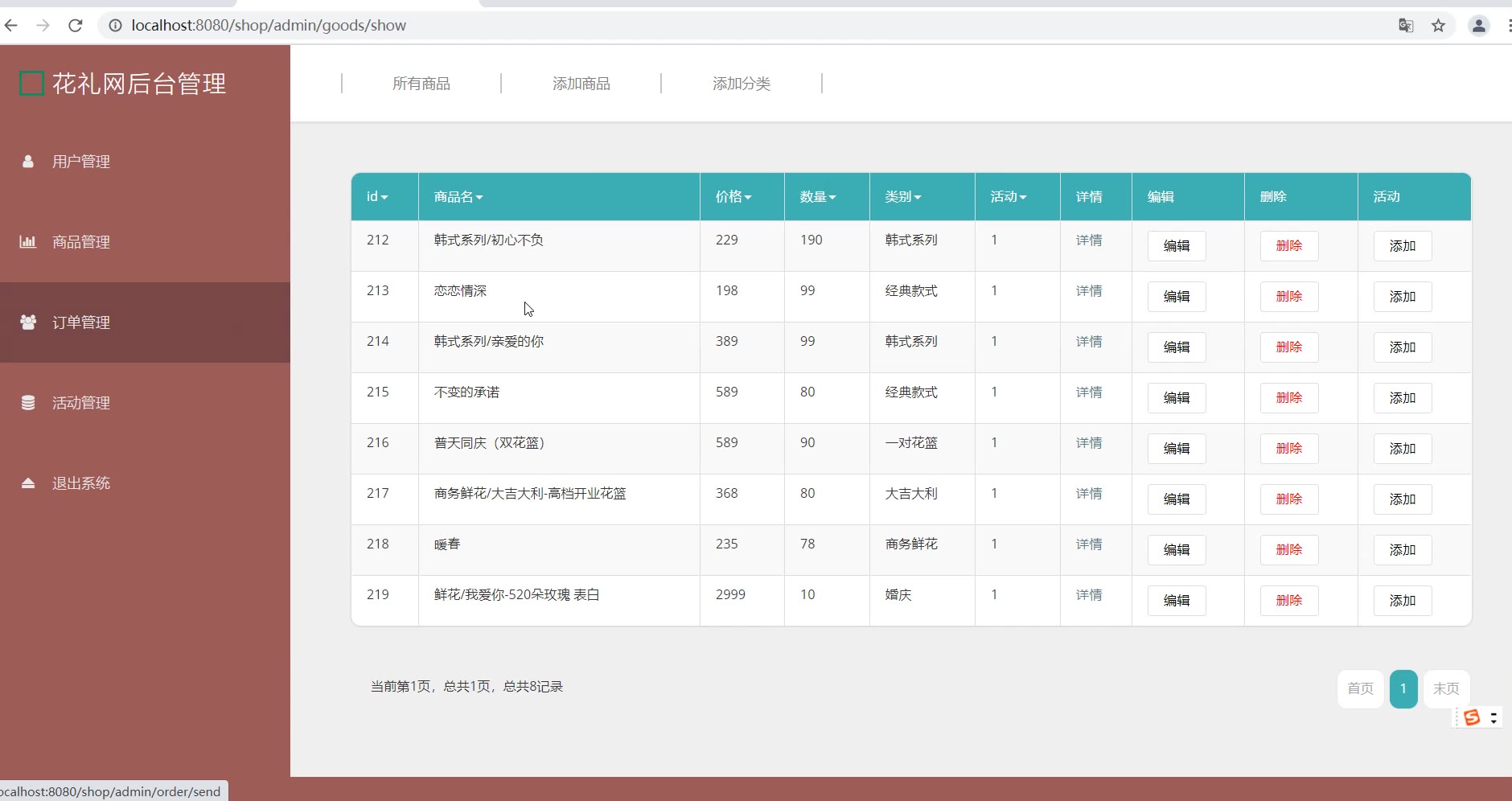Open the browser profile avatar icon
The width and height of the screenshot is (1512, 801).
pos(1478,26)
